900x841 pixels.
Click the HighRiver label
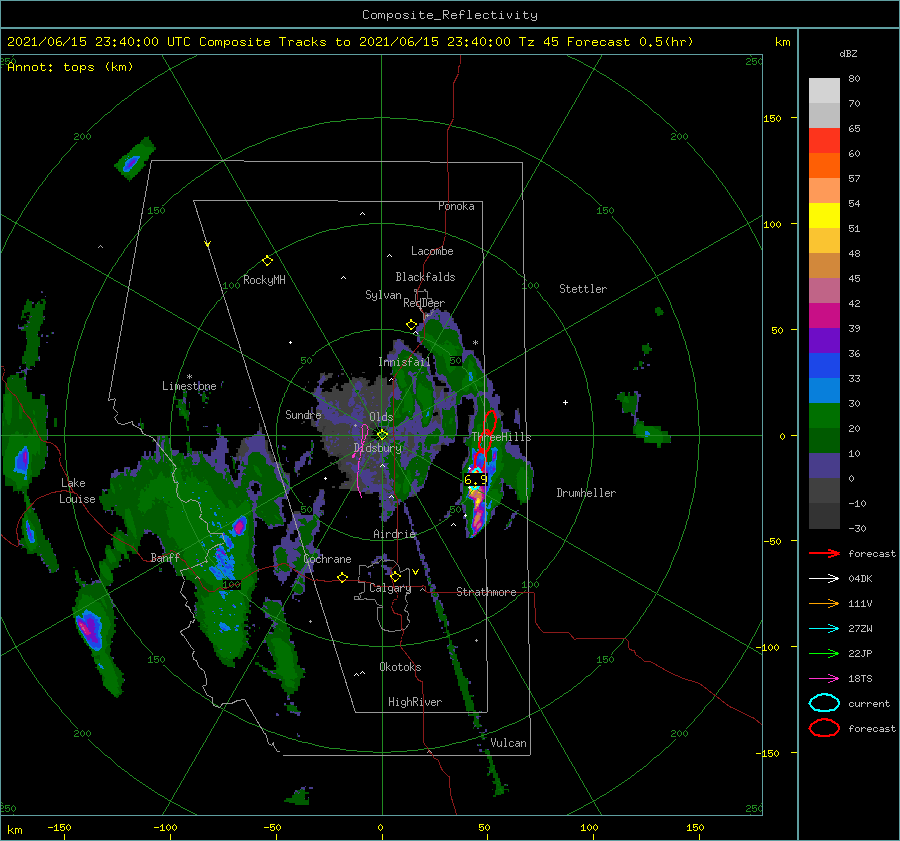(415, 702)
